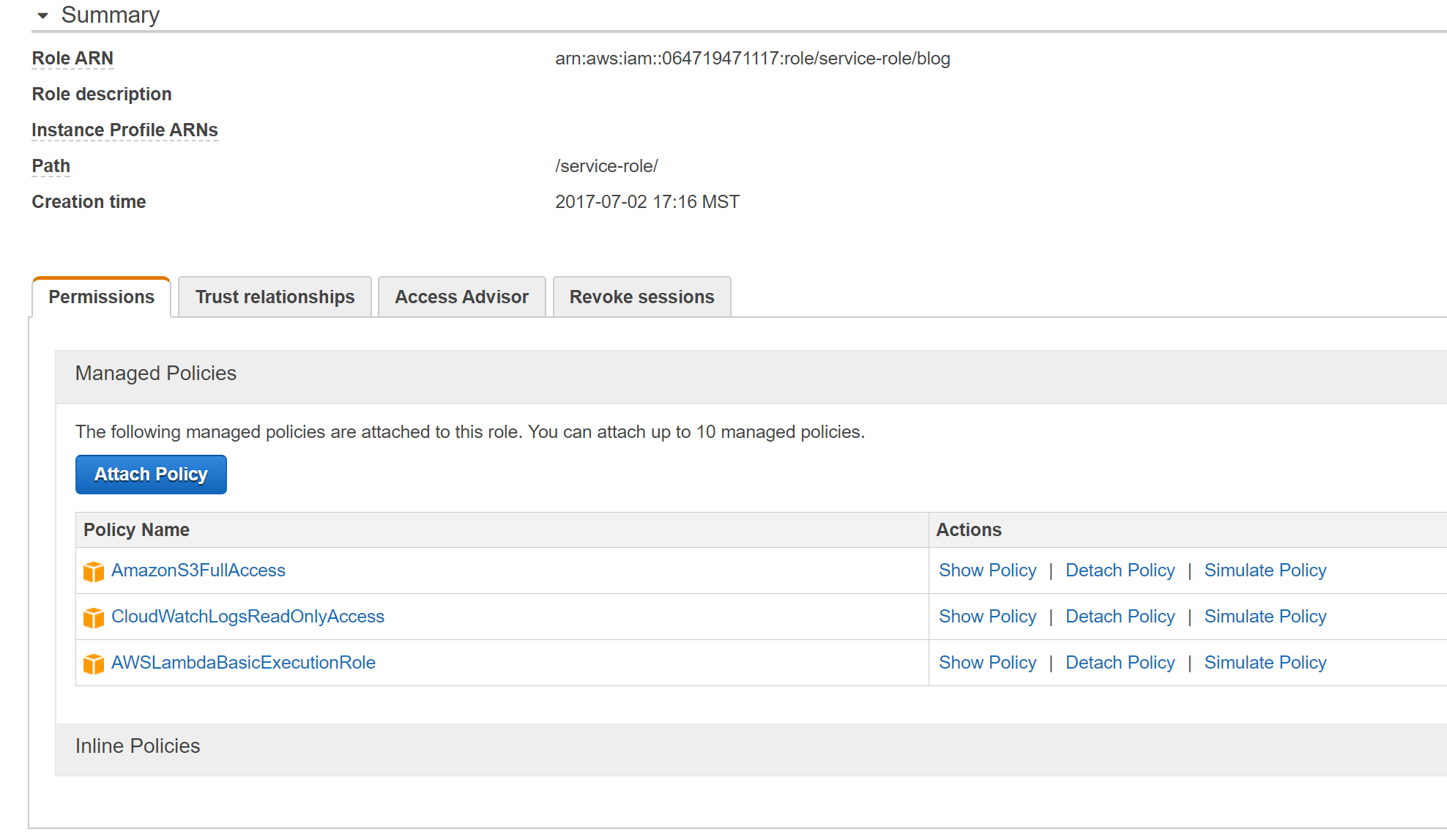This screenshot has width=1447, height=840.
Task: Simulate Policy for AWSLambdaBasicExecutionRole
Action: (1265, 663)
